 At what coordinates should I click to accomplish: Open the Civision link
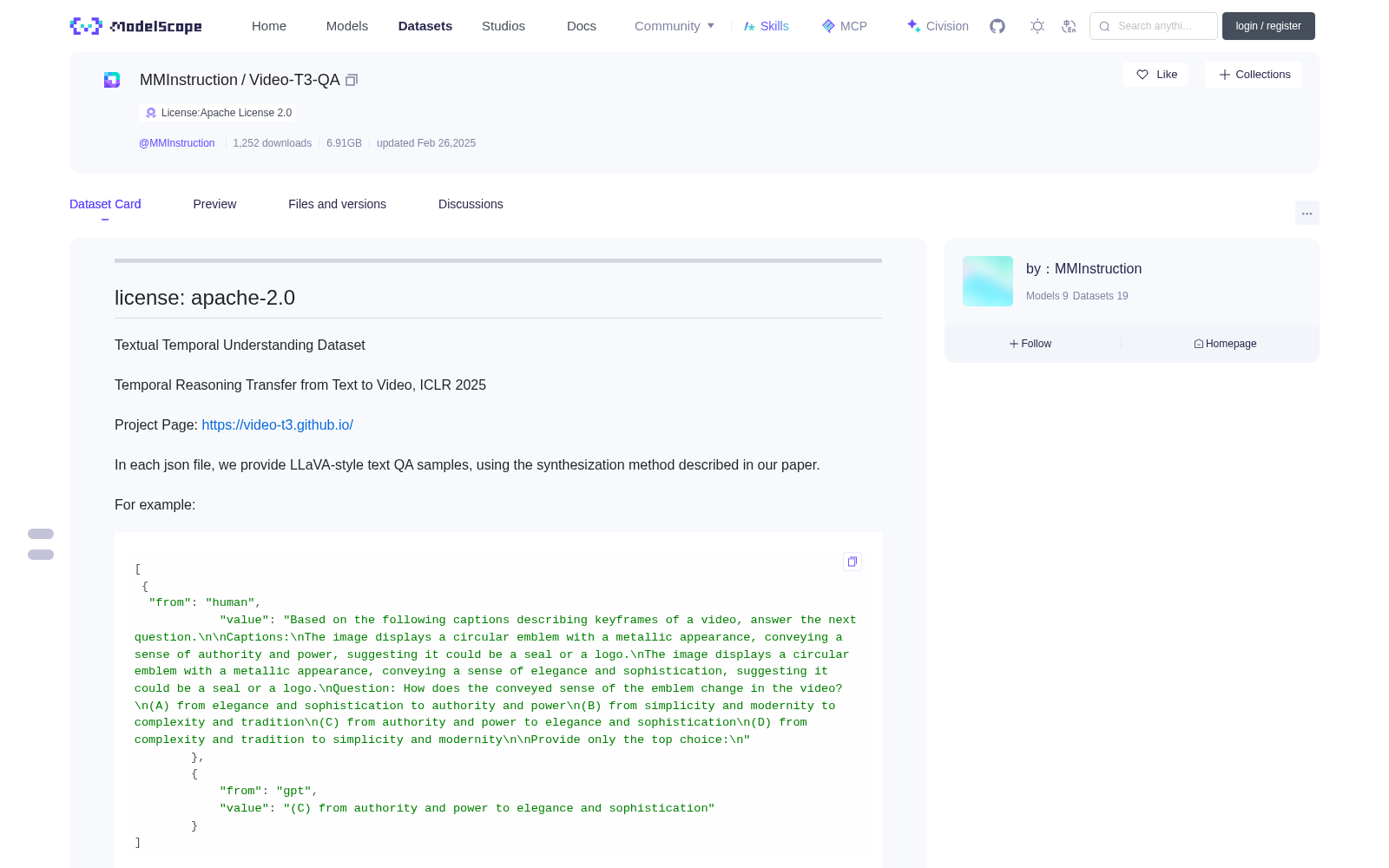[937, 26]
